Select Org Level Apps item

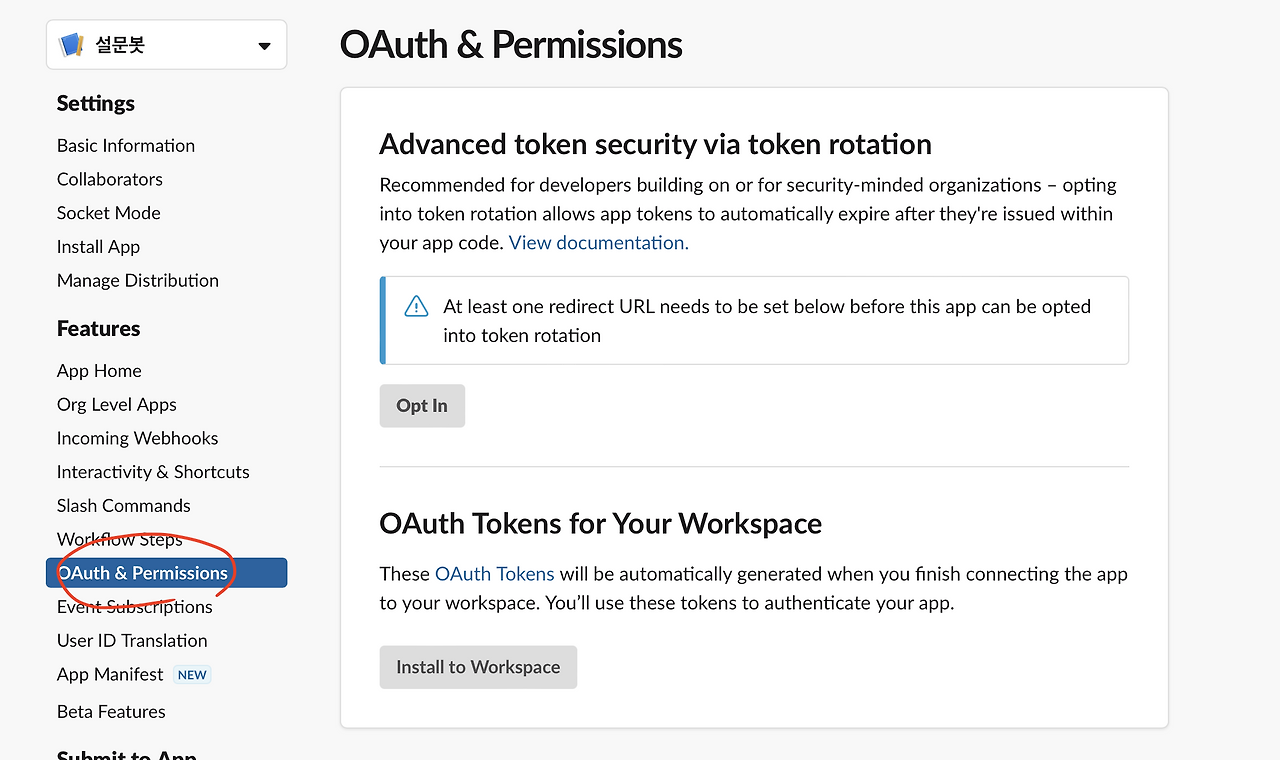(117, 405)
